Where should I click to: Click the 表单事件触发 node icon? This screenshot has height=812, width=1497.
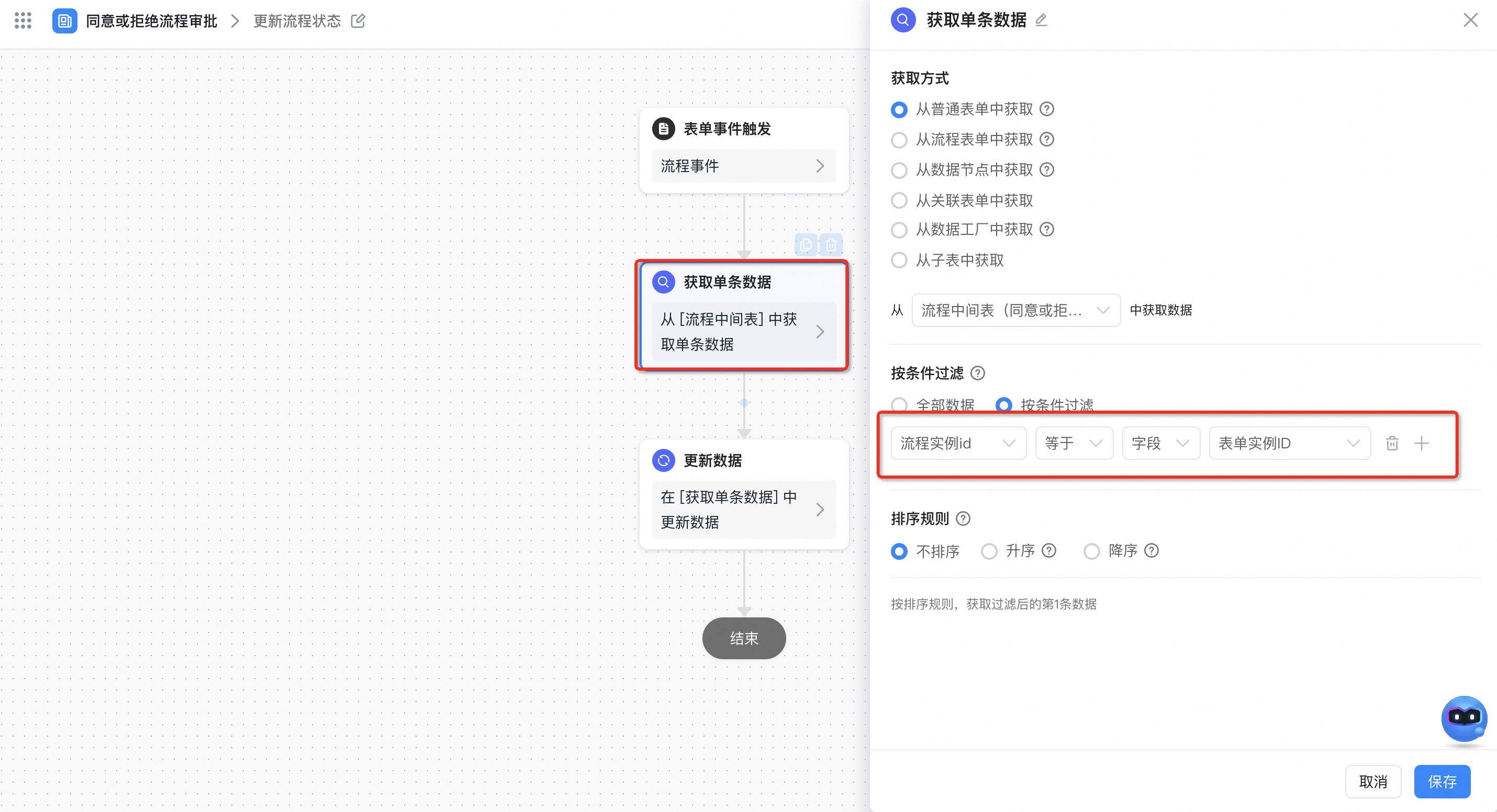point(664,128)
